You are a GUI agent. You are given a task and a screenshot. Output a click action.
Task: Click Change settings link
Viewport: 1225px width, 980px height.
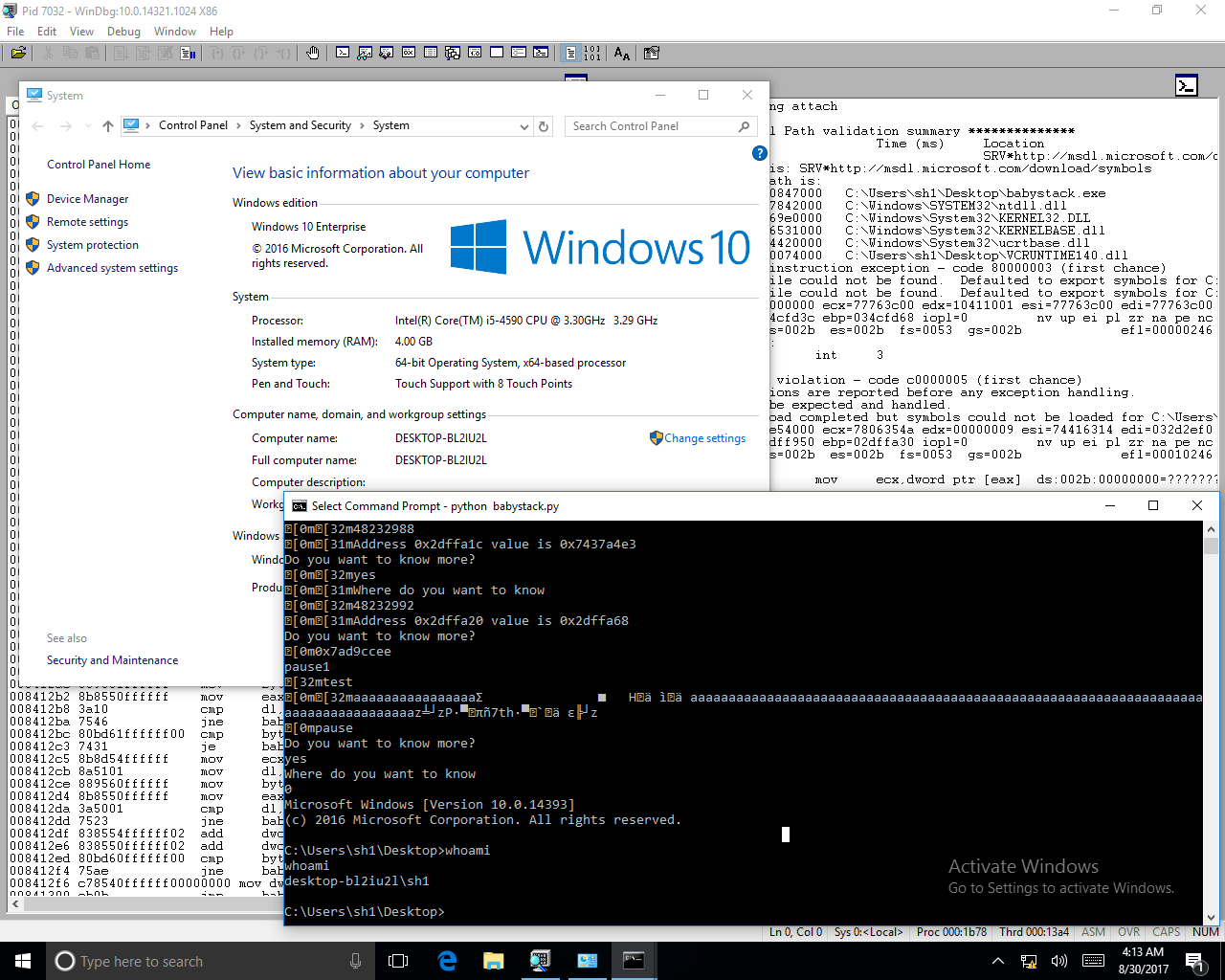(x=704, y=438)
